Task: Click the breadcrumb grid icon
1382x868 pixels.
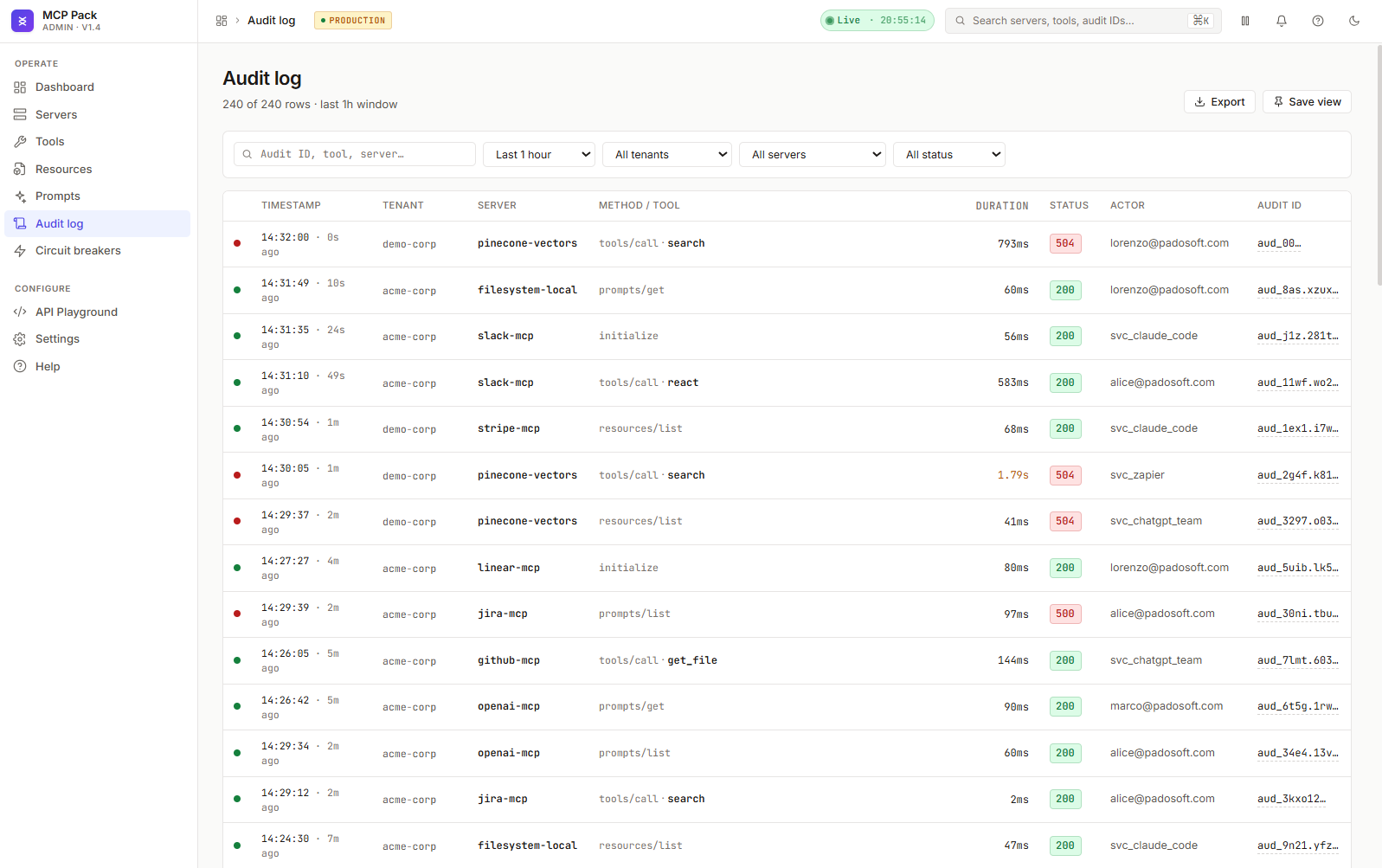Action: (222, 21)
